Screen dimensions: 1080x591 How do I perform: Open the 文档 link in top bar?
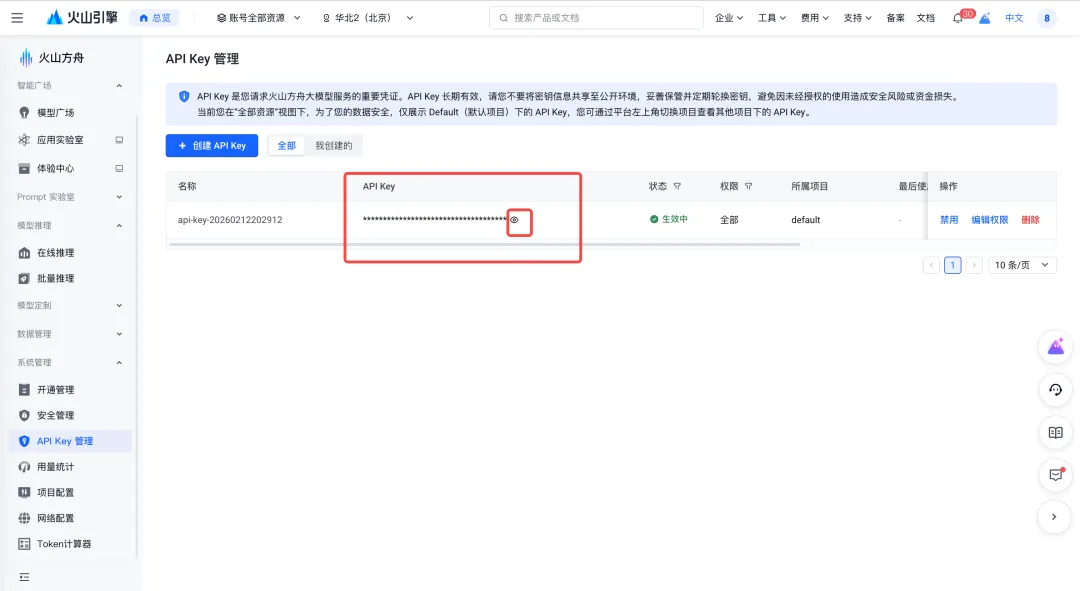[926, 18]
